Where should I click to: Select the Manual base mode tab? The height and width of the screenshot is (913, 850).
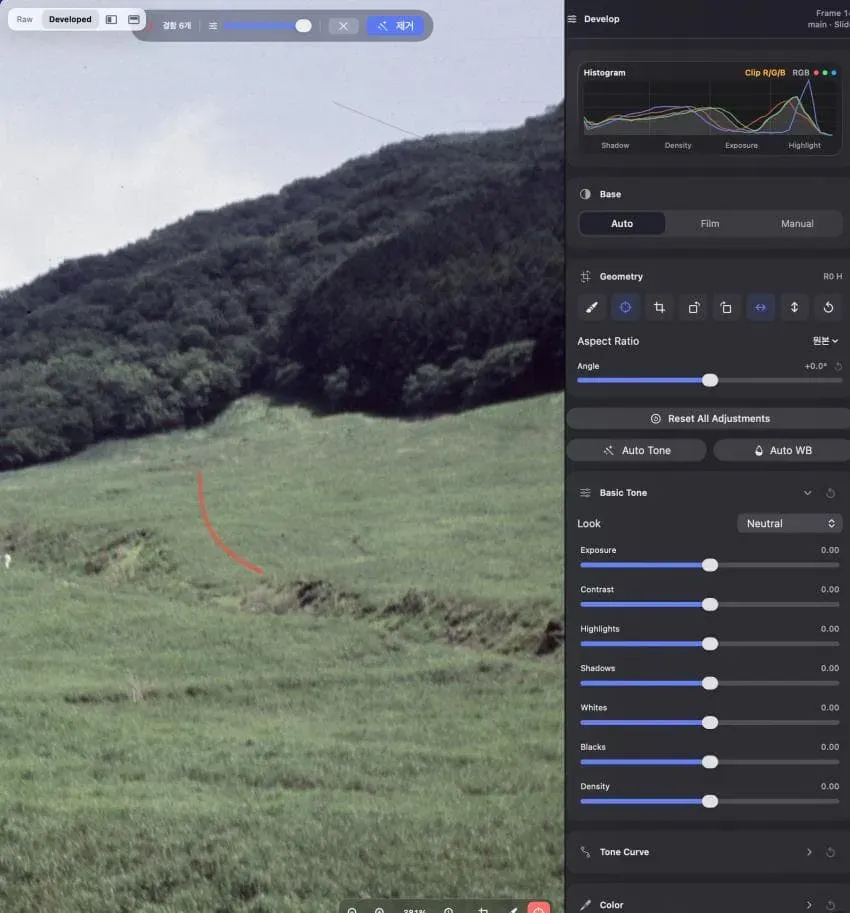(797, 224)
